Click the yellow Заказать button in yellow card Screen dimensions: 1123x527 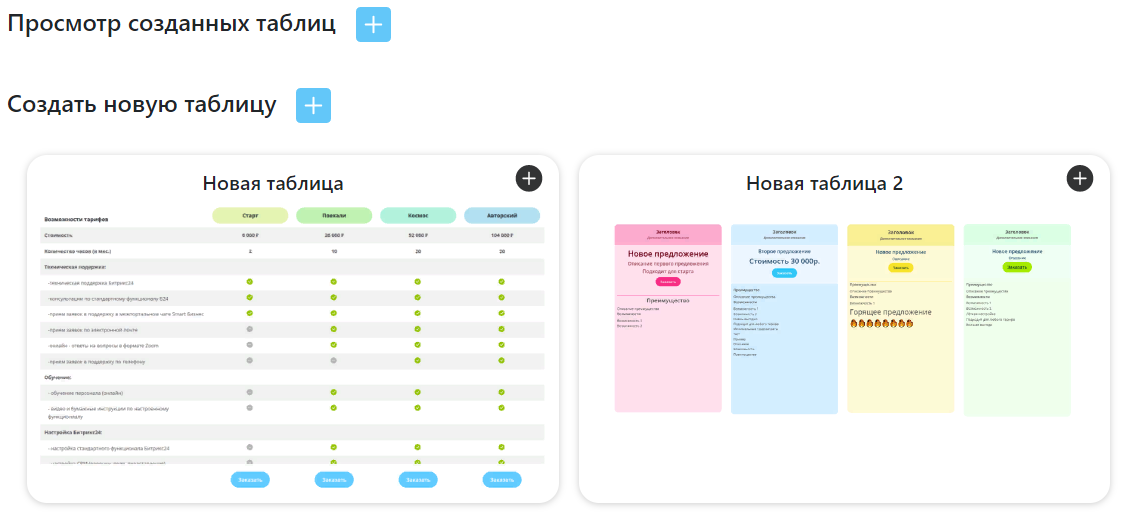pos(901,267)
